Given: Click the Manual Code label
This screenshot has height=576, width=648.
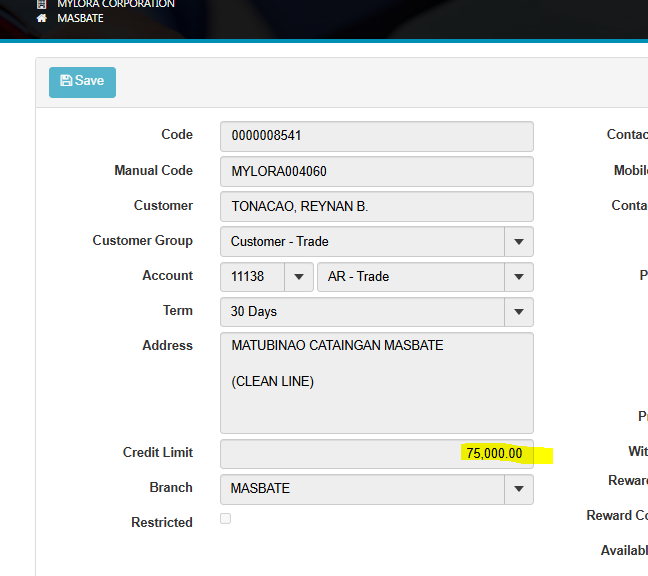Looking at the screenshot, I should [x=153, y=170].
